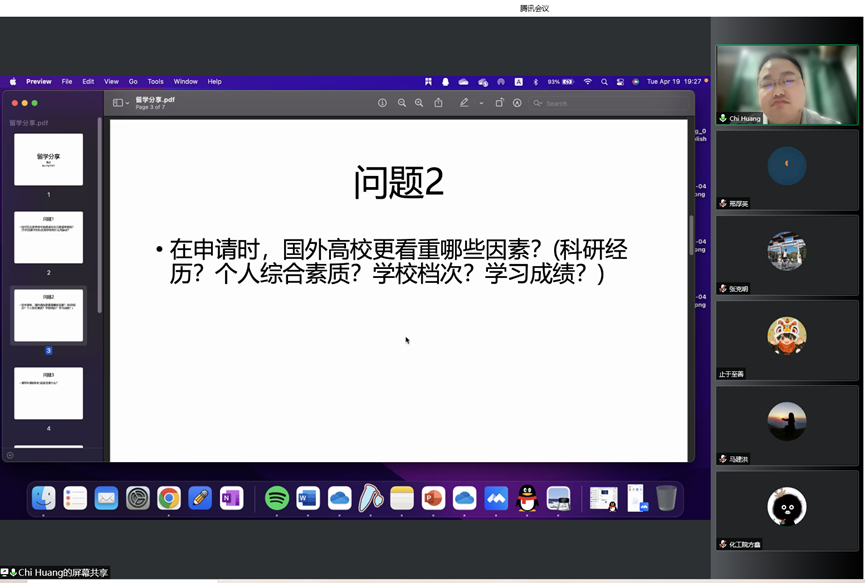
Task: Click Chi Huang's video tile
Action: click(x=786, y=85)
